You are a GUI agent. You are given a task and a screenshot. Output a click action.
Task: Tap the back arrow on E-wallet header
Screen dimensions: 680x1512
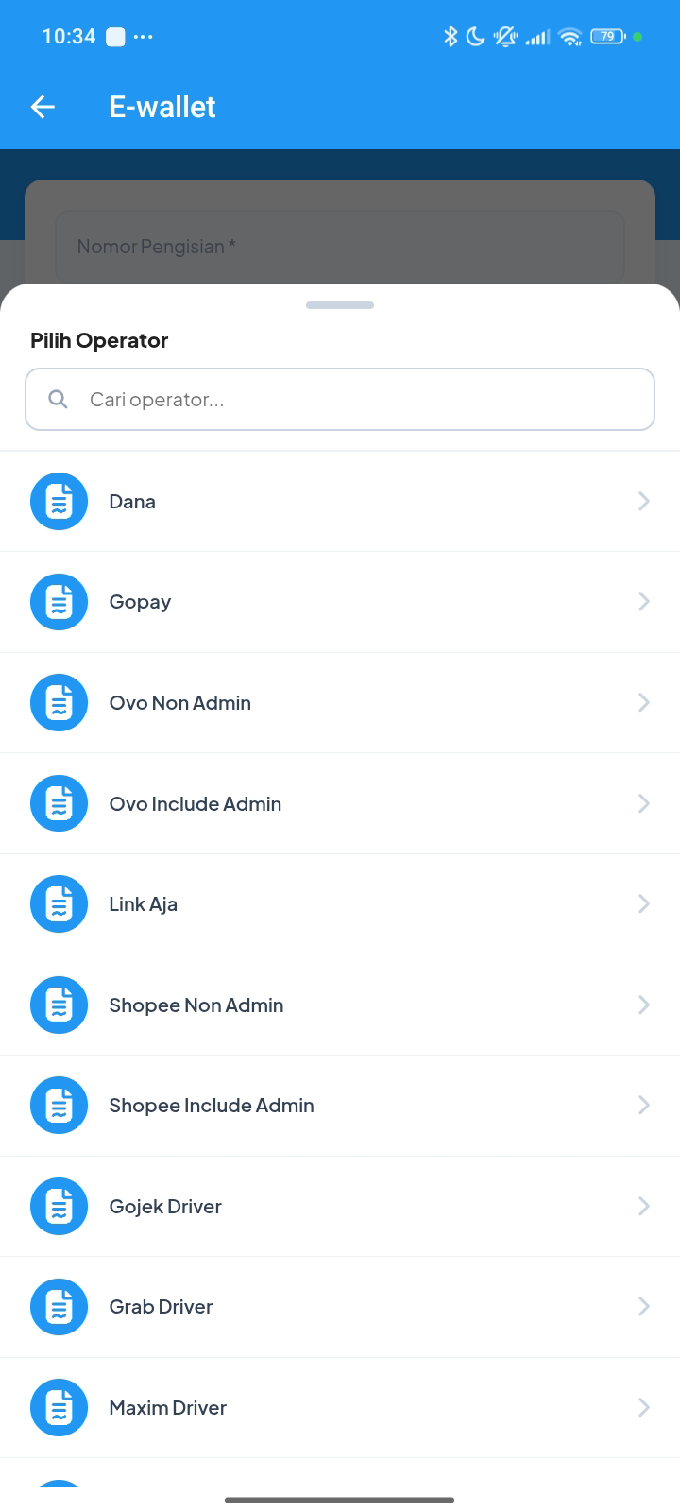(42, 106)
